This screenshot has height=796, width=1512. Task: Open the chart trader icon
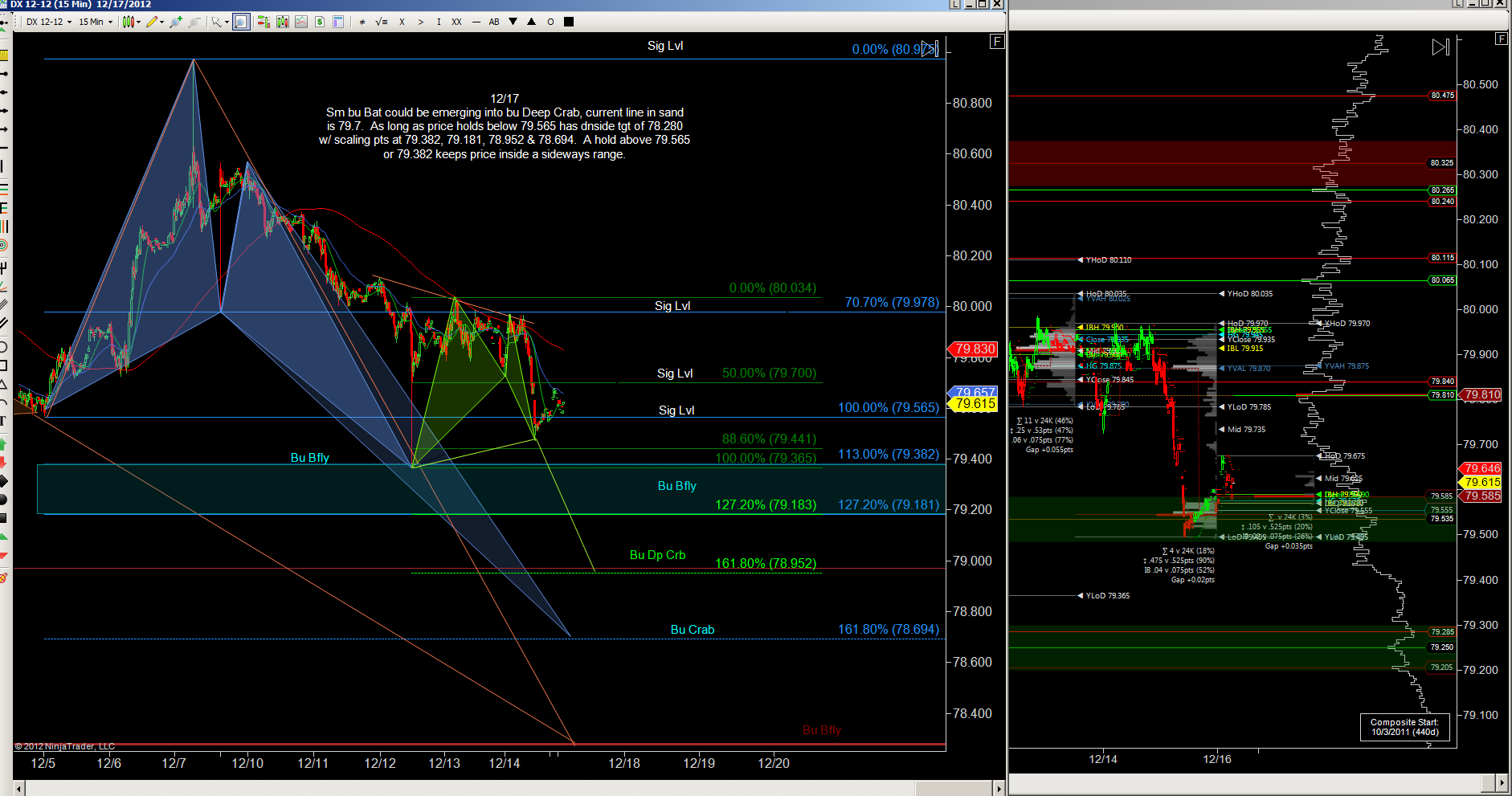(x=263, y=22)
